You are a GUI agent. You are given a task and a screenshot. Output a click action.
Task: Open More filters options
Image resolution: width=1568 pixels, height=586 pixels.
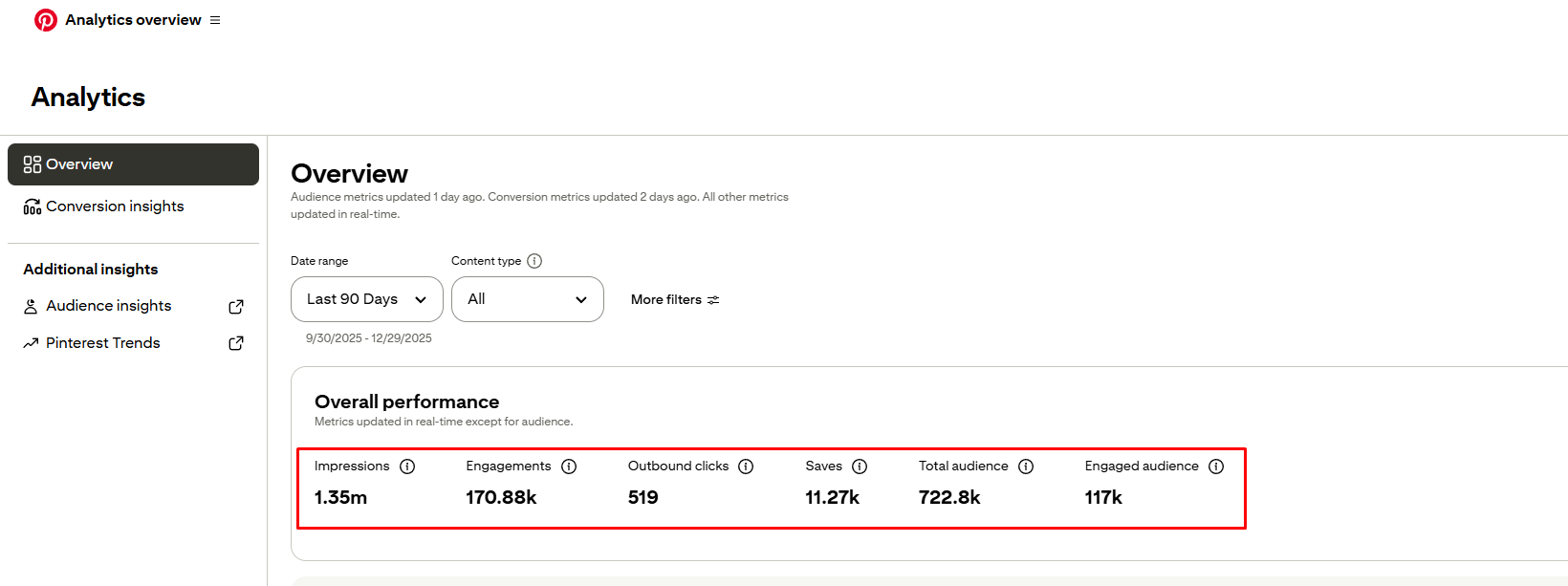click(675, 300)
